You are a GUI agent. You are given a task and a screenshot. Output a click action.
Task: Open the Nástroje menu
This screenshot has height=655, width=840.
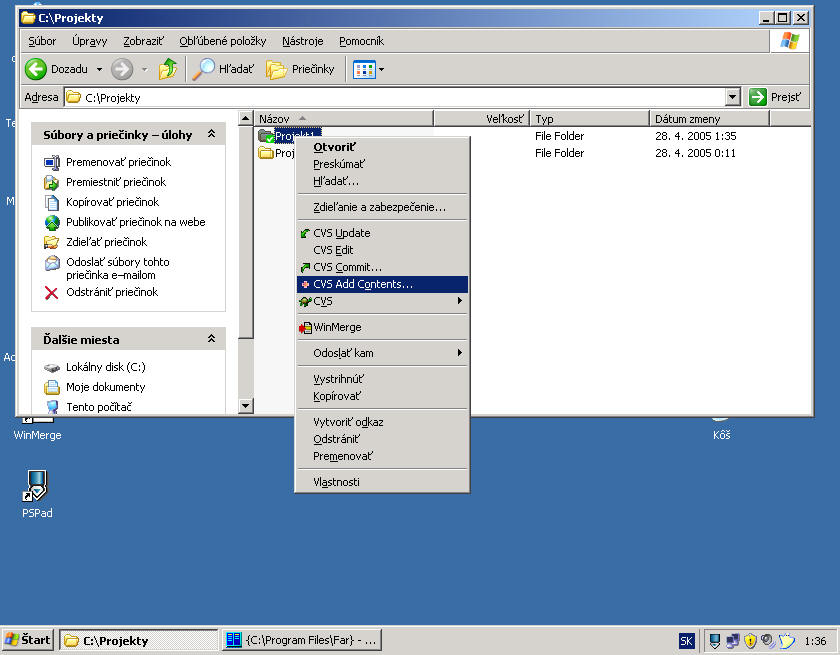click(303, 41)
